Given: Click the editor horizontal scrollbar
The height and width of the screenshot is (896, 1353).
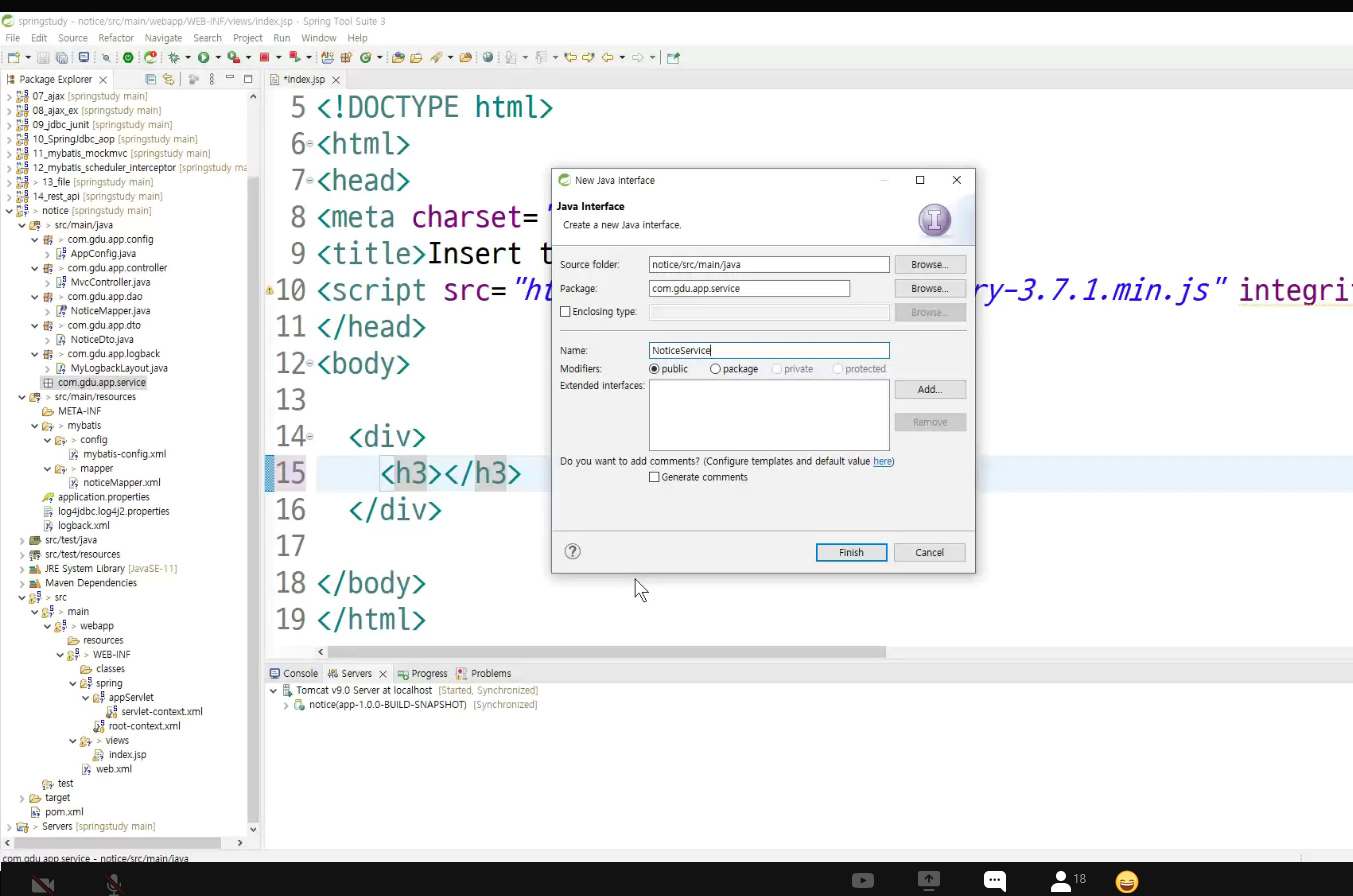Looking at the screenshot, I should click(x=608, y=651).
